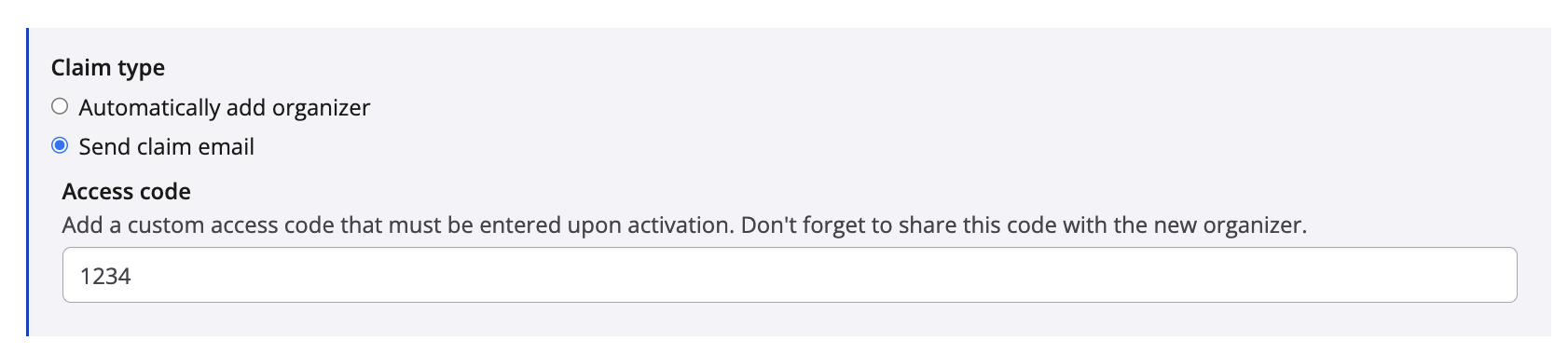Click the word organizer in the first option
The height and width of the screenshot is (354, 1568).
tap(322, 109)
